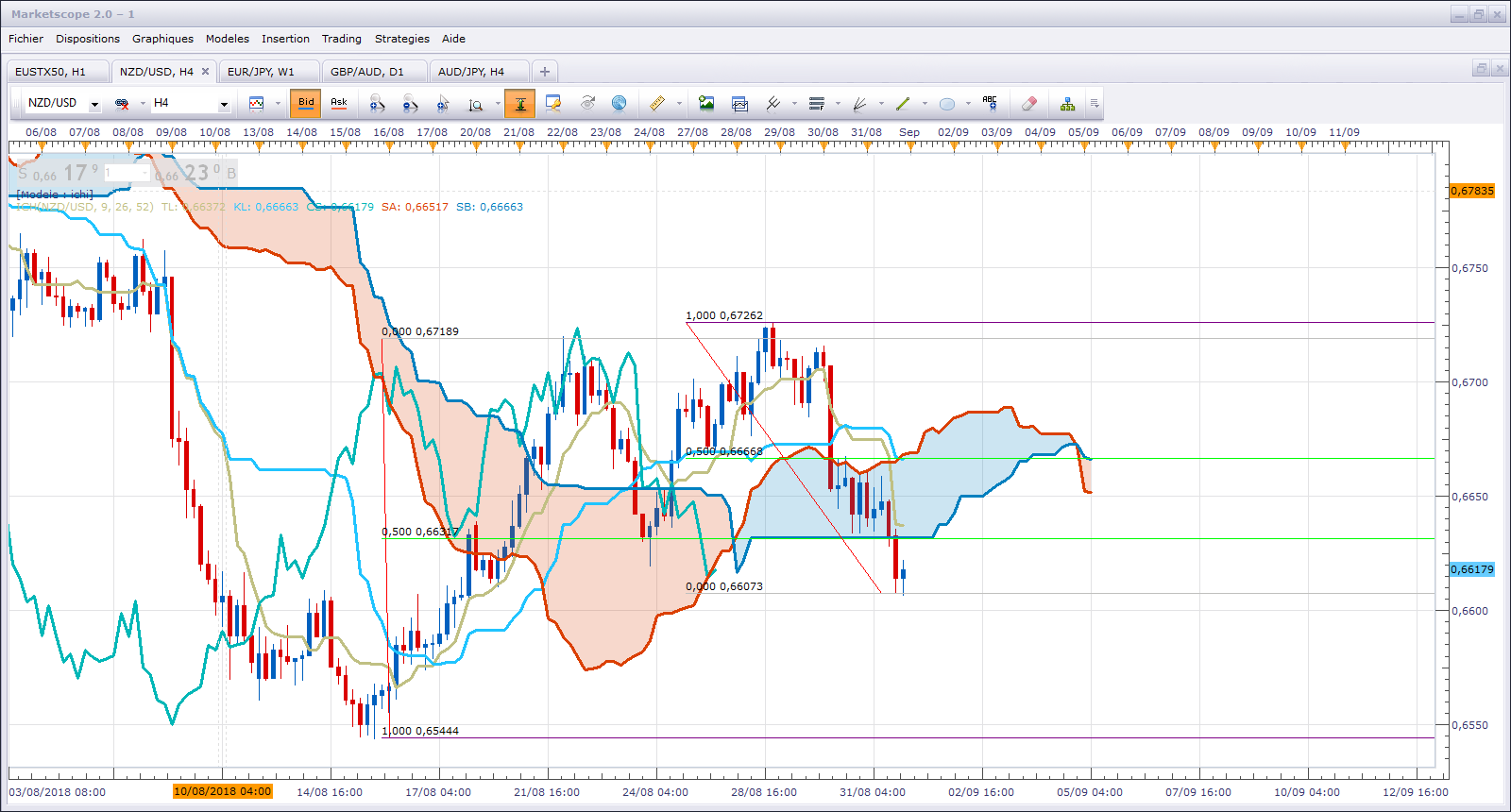
Task: Add a new chart tab with plus button
Action: pyautogui.click(x=545, y=72)
